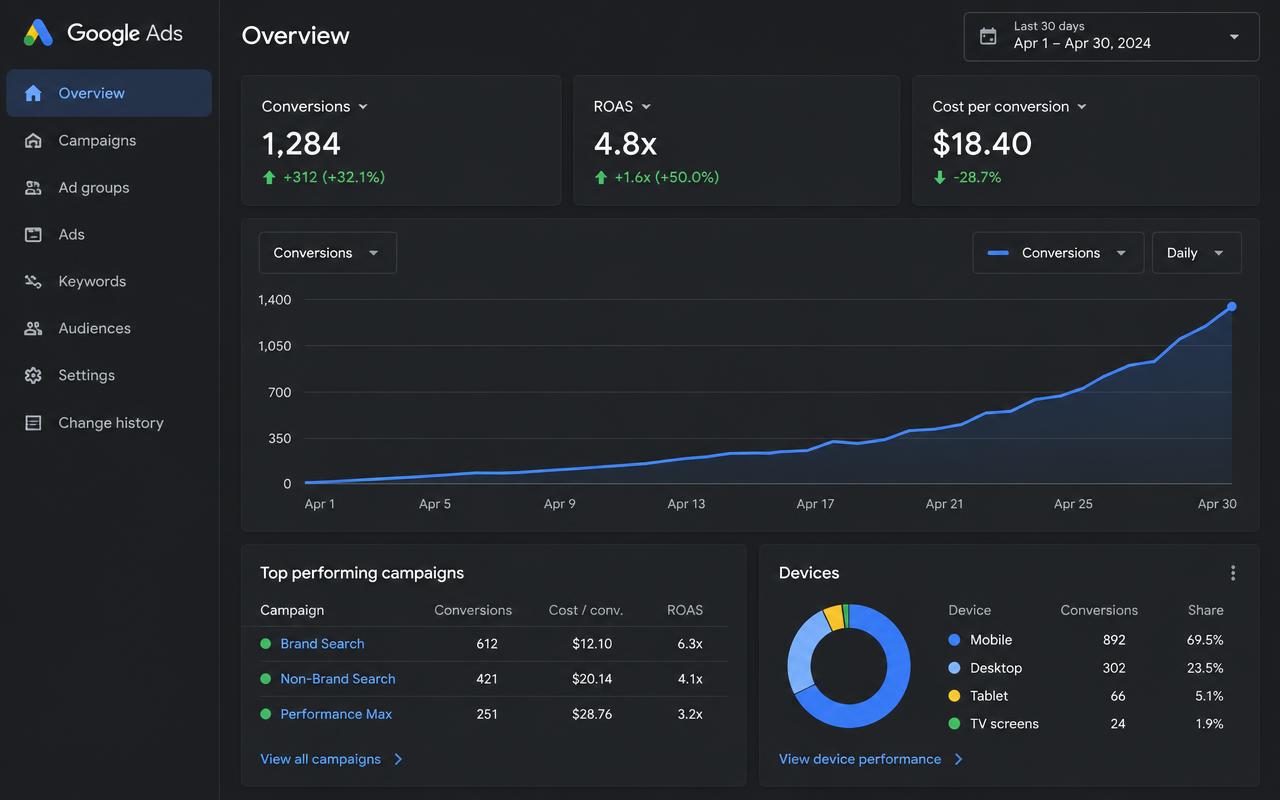Click Mobile blue legend swatch
Image resolution: width=1280 pixels, height=800 pixels.
[954, 640]
